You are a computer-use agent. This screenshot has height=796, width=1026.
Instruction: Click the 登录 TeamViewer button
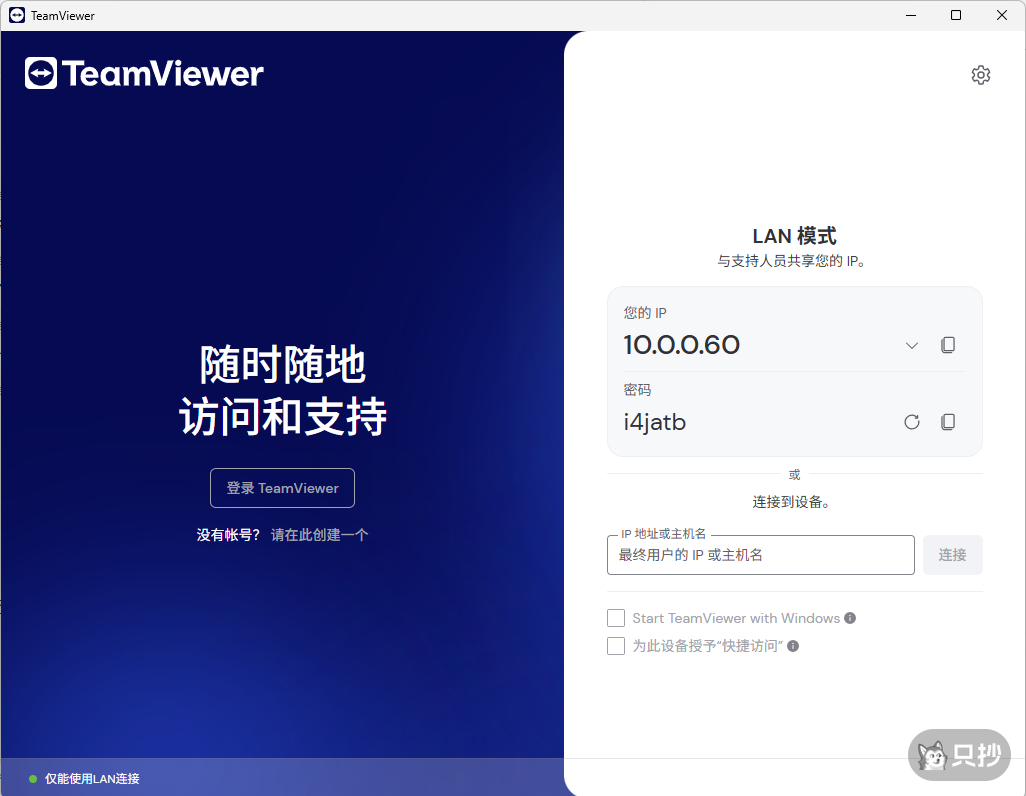(x=283, y=488)
